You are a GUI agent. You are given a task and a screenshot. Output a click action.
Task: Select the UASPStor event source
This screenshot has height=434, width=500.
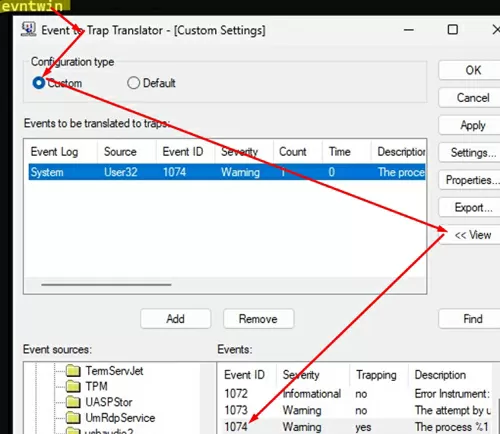(109, 402)
